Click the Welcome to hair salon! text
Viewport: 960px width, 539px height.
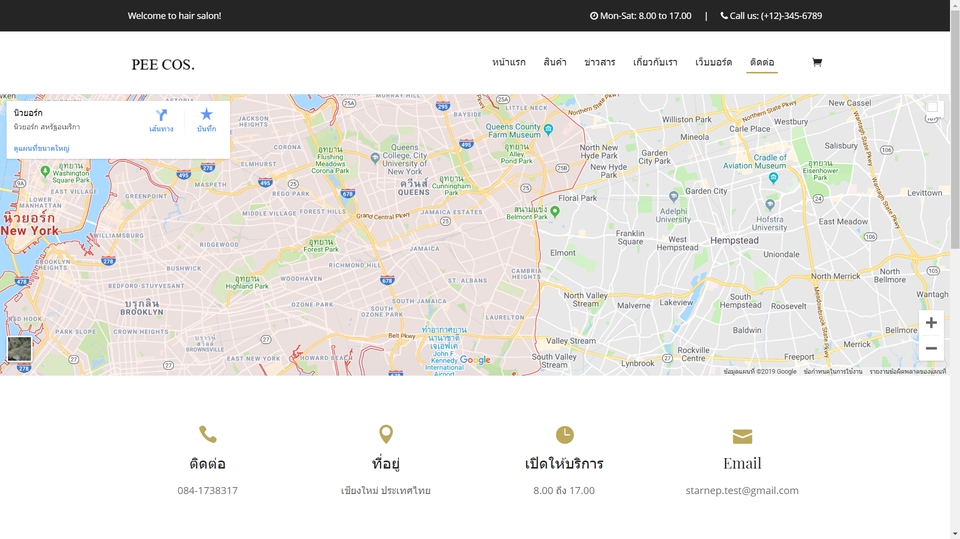click(174, 16)
